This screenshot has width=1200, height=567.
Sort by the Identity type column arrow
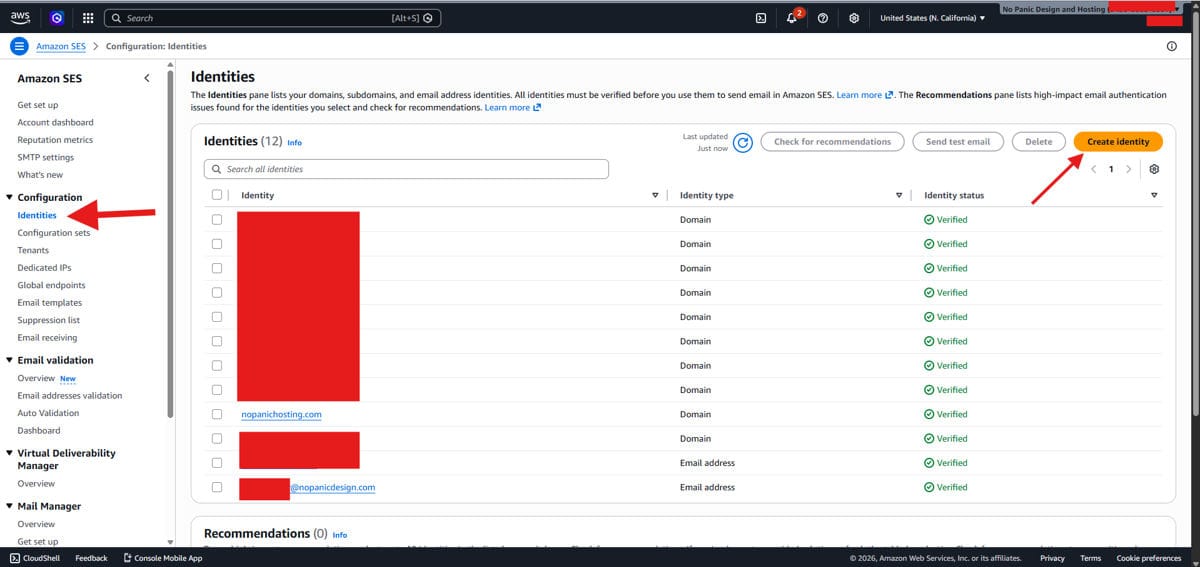pyautogui.click(x=899, y=195)
